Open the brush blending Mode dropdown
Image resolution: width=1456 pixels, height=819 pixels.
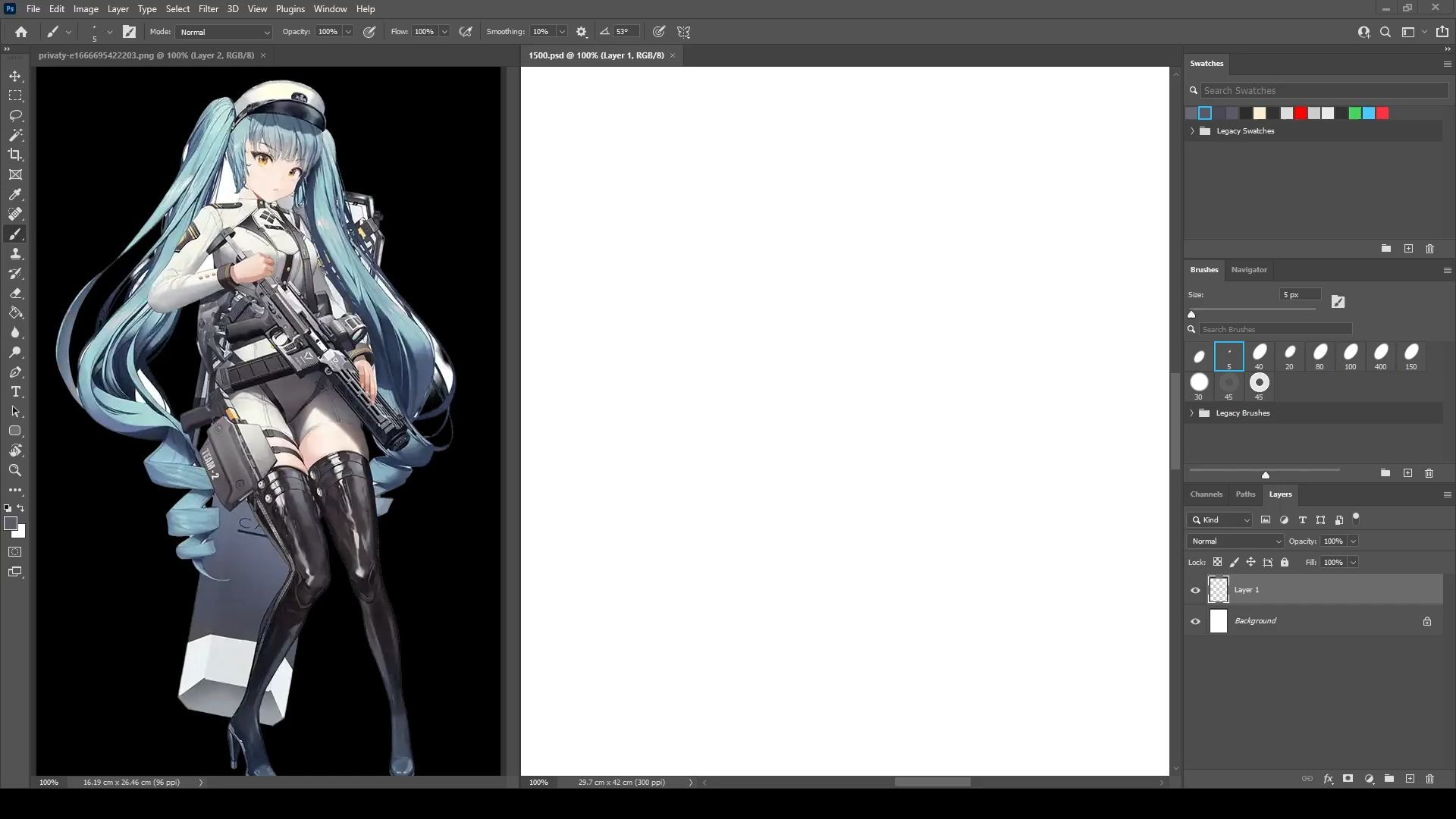pyautogui.click(x=224, y=32)
